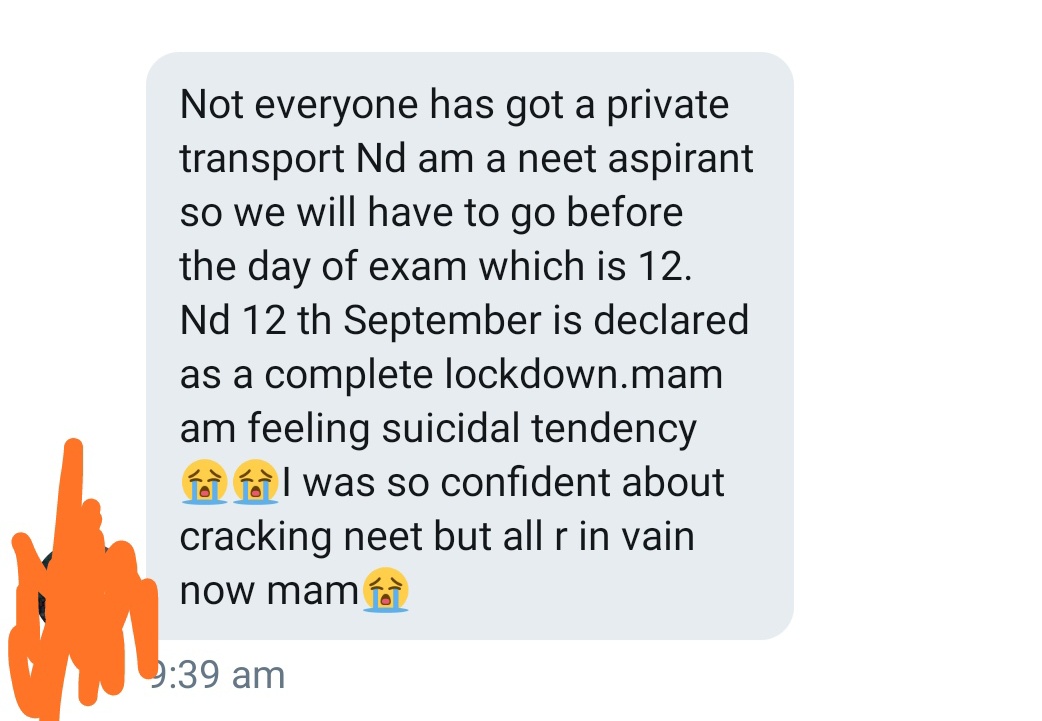Tap the crying emoji after 'now mam'
This screenshot has height=721, width=1042.
point(385,589)
